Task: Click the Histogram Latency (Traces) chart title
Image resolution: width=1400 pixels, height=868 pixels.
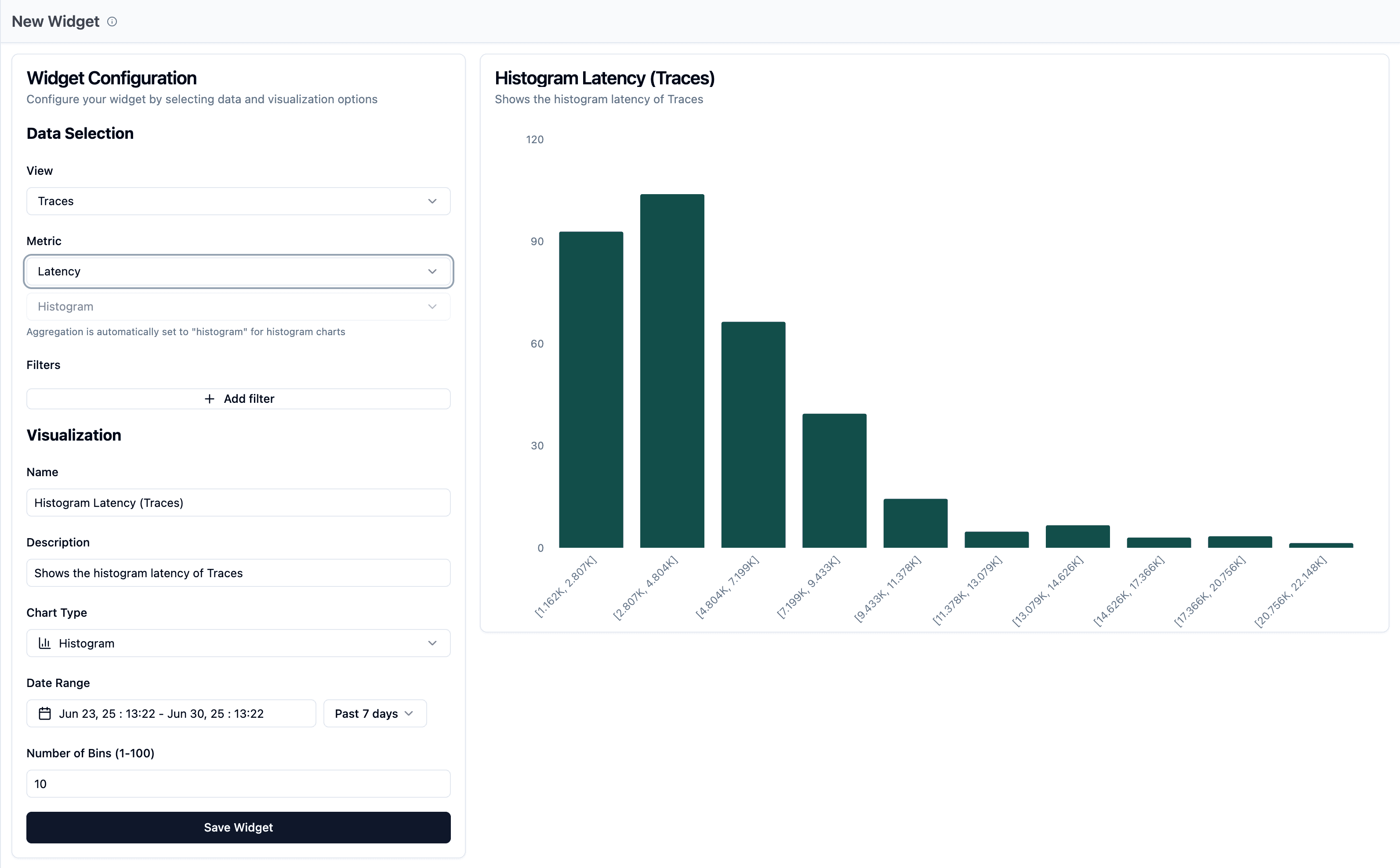Action: click(x=604, y=77)
